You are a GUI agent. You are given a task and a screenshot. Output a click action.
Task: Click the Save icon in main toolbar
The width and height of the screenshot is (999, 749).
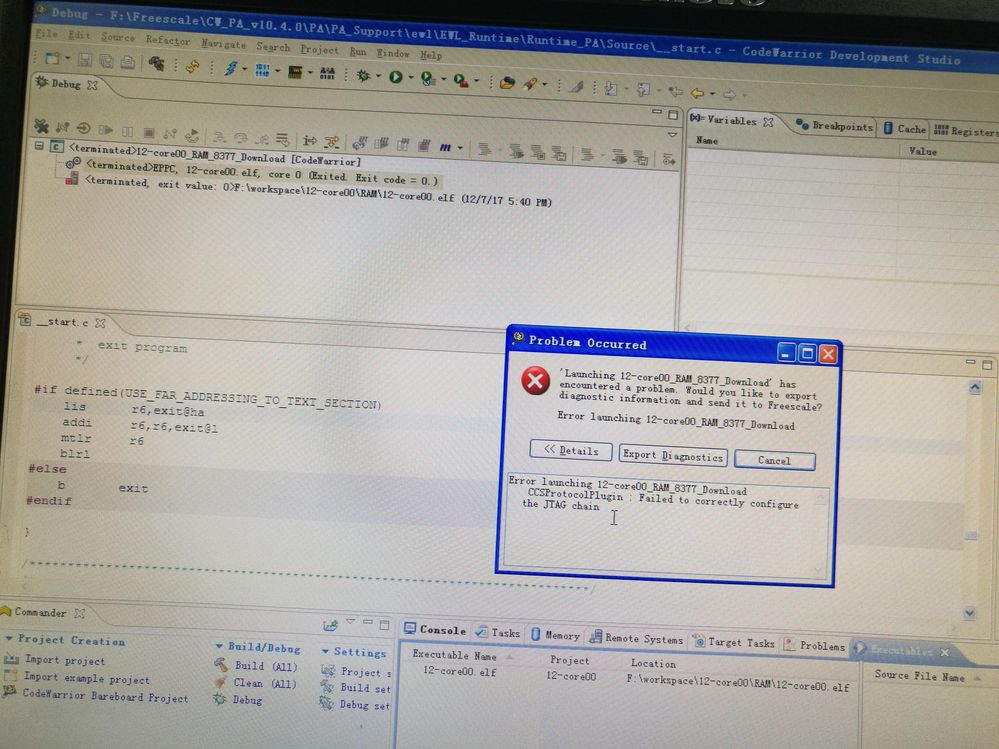[85, 61]
